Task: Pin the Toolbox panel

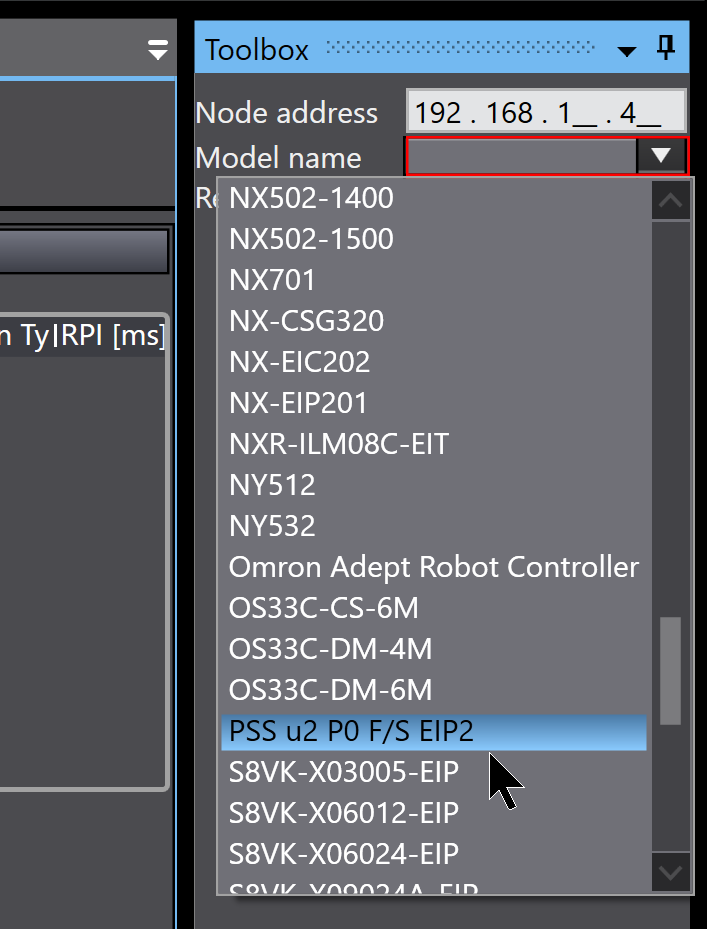Action: 666,47
